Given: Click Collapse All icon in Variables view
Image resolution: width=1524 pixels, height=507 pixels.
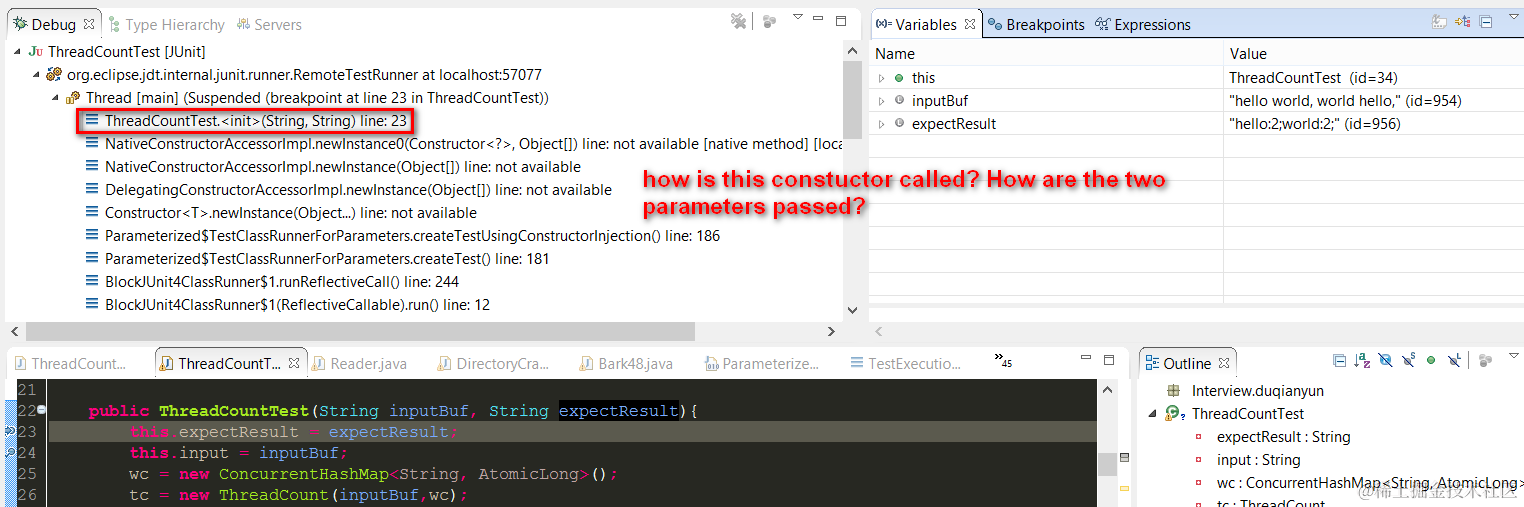Looking at the screenshot, I should tap(1486, 21).
